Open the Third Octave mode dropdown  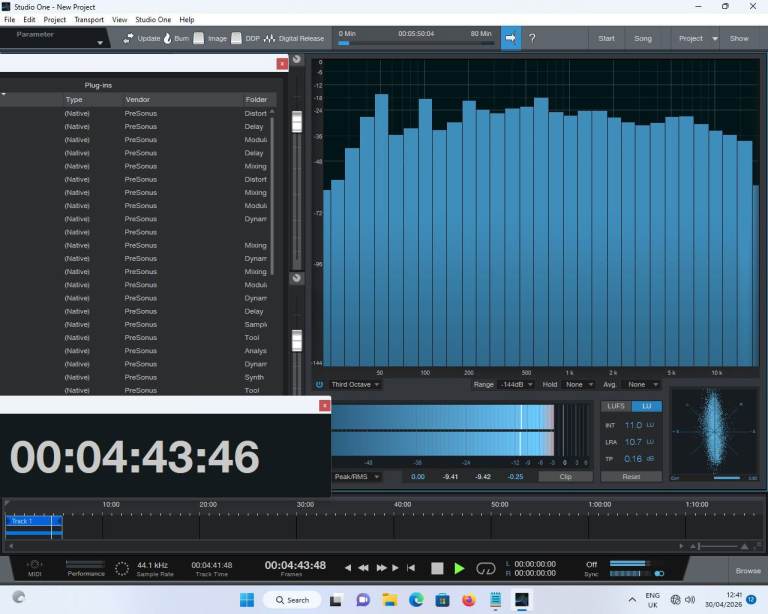pos(355,384)
